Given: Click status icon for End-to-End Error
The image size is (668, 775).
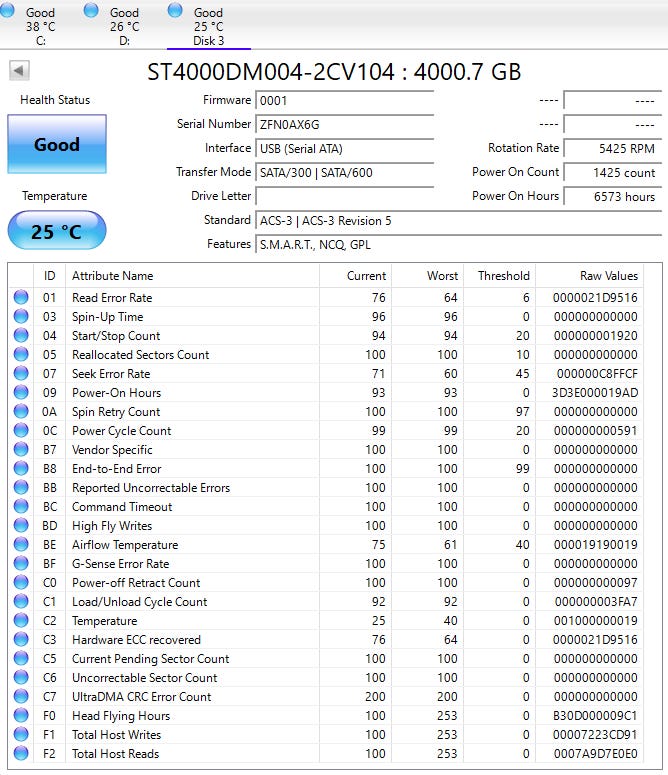Looking at the screenshot, I should point(21,468).
